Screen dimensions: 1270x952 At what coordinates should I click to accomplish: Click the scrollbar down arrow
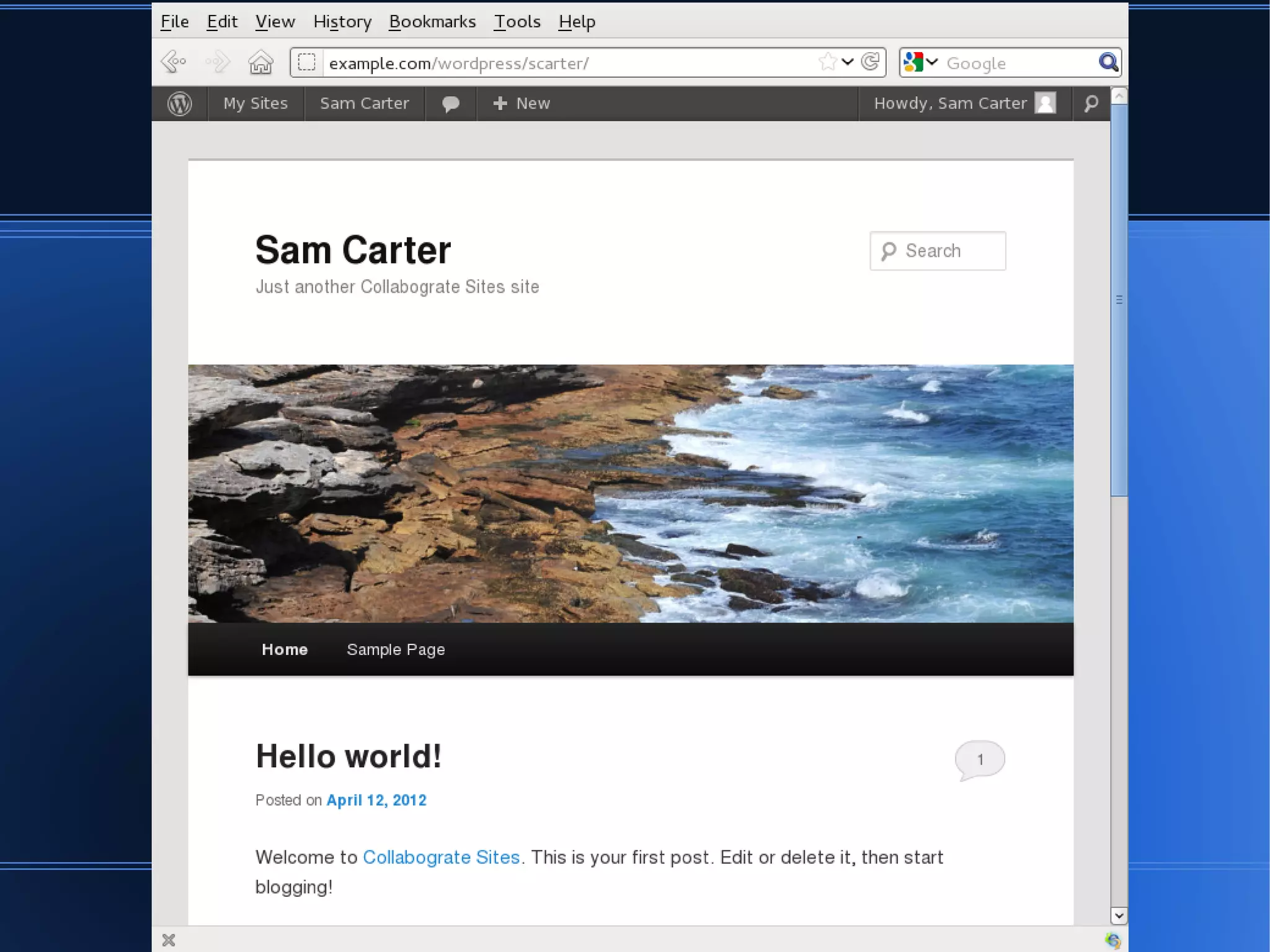tap(1119, 915)
